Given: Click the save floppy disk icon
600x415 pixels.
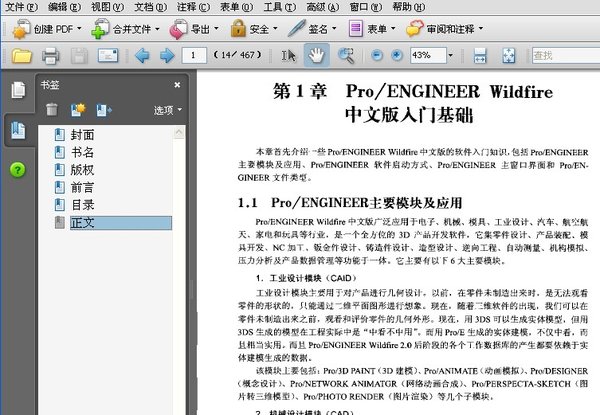Looking at the screenshot, I should 79,56.
